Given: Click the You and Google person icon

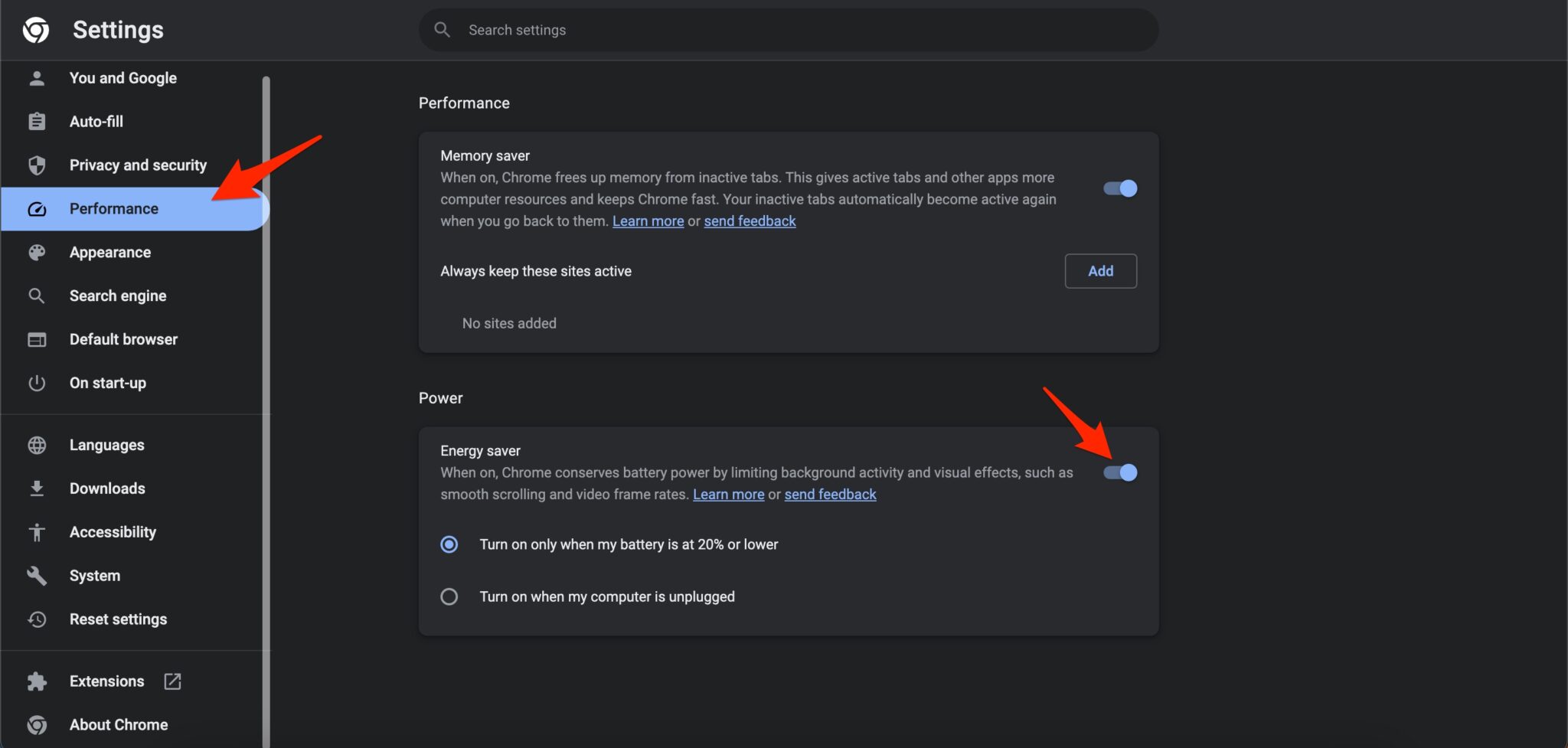Looking at the screenshot, I should click(x=37, y=78).
